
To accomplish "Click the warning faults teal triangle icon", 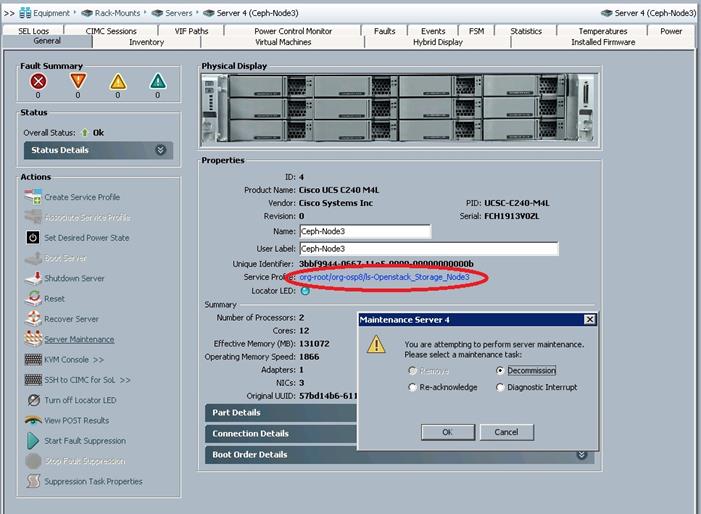I will (x=158, y=81).
